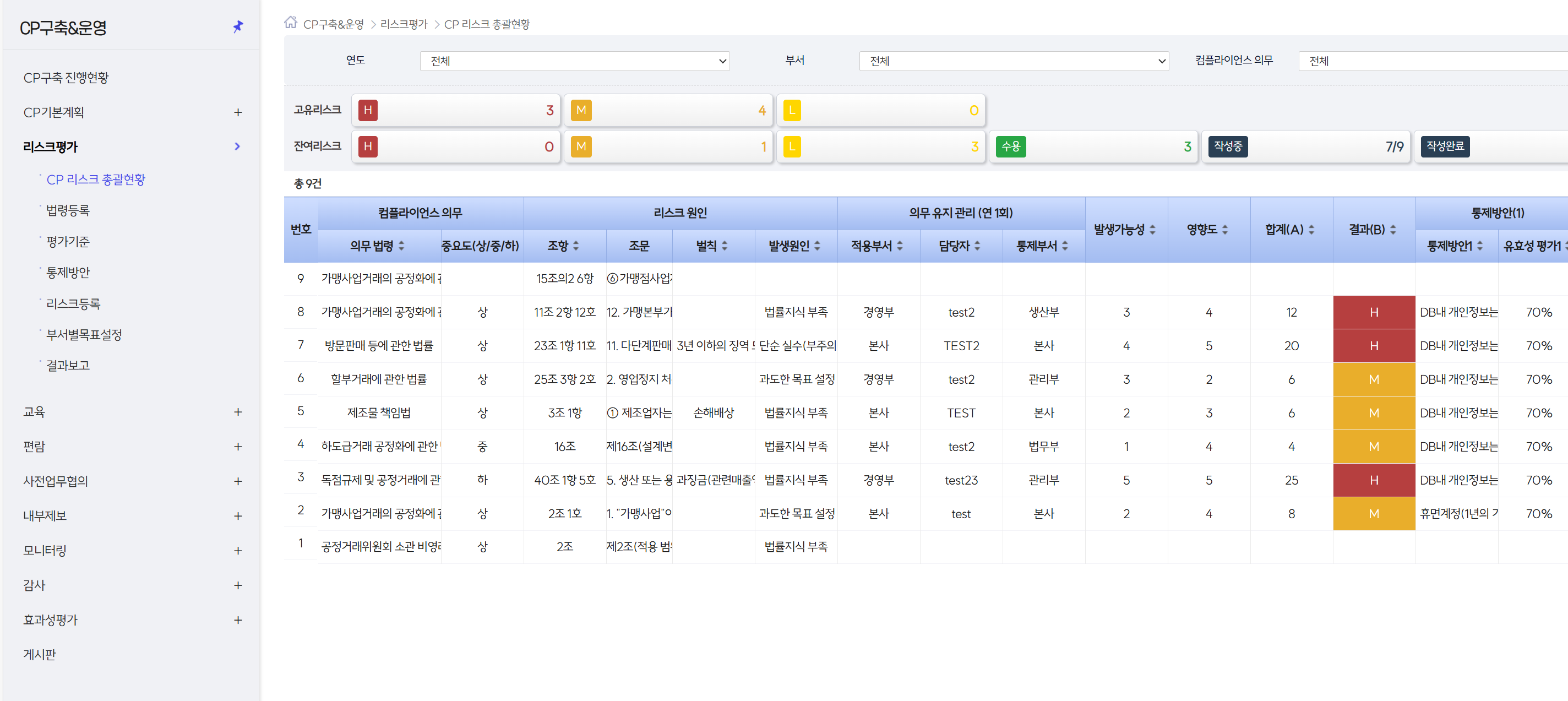Viewport: 1568px width, 701px height.
Task: Open 부서별목표설정 submenu
Action: [84, 335]
